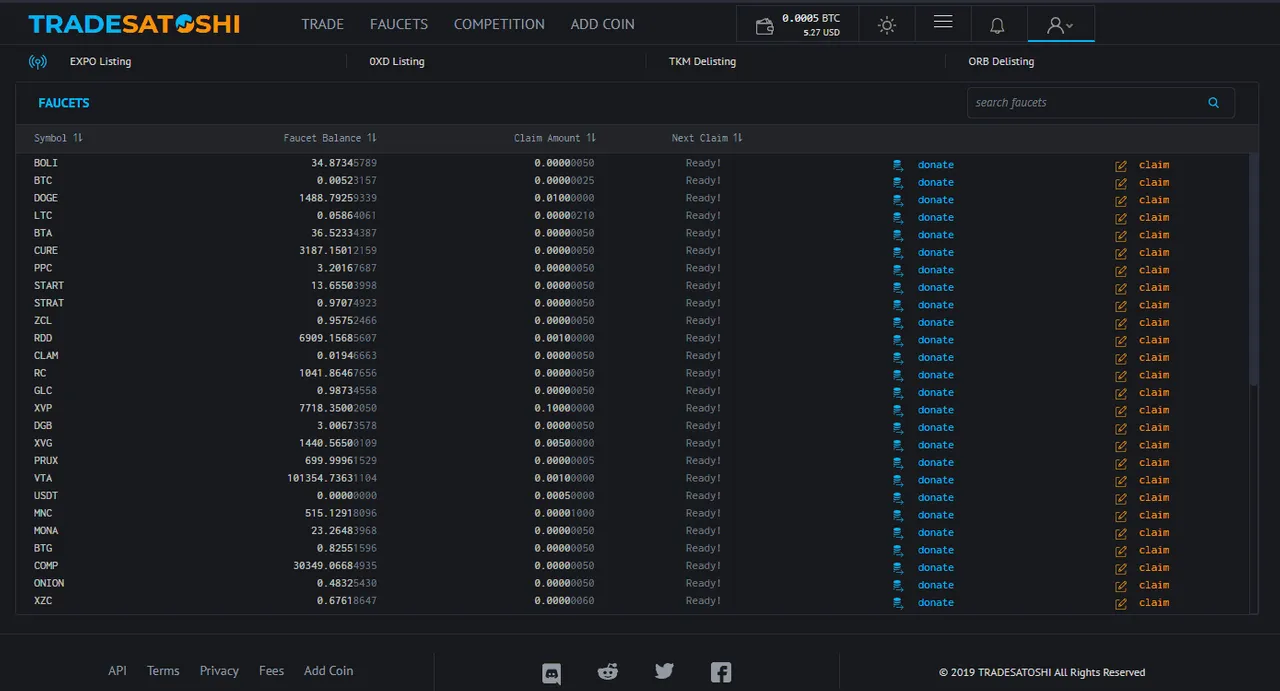Click donate text for CLAM
The image size is (1280, 691).
[x=936, y=358]
